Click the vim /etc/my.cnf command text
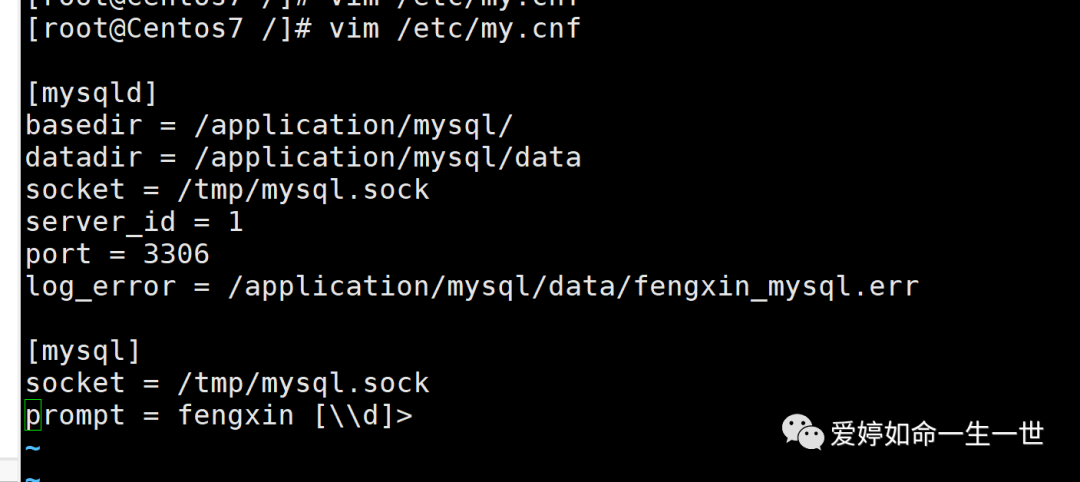 click(455, 29)
